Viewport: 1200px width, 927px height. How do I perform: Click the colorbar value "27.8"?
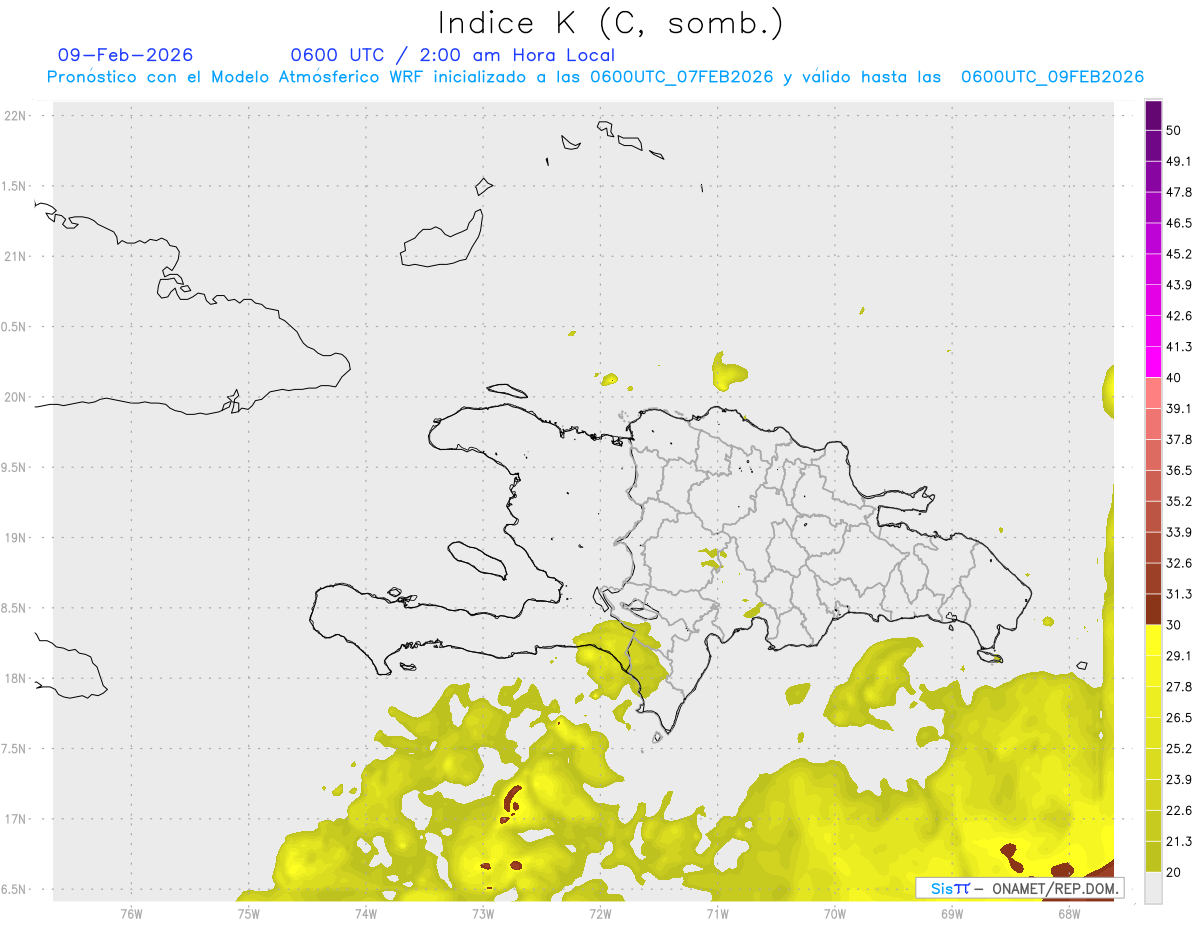[1179, 687]
